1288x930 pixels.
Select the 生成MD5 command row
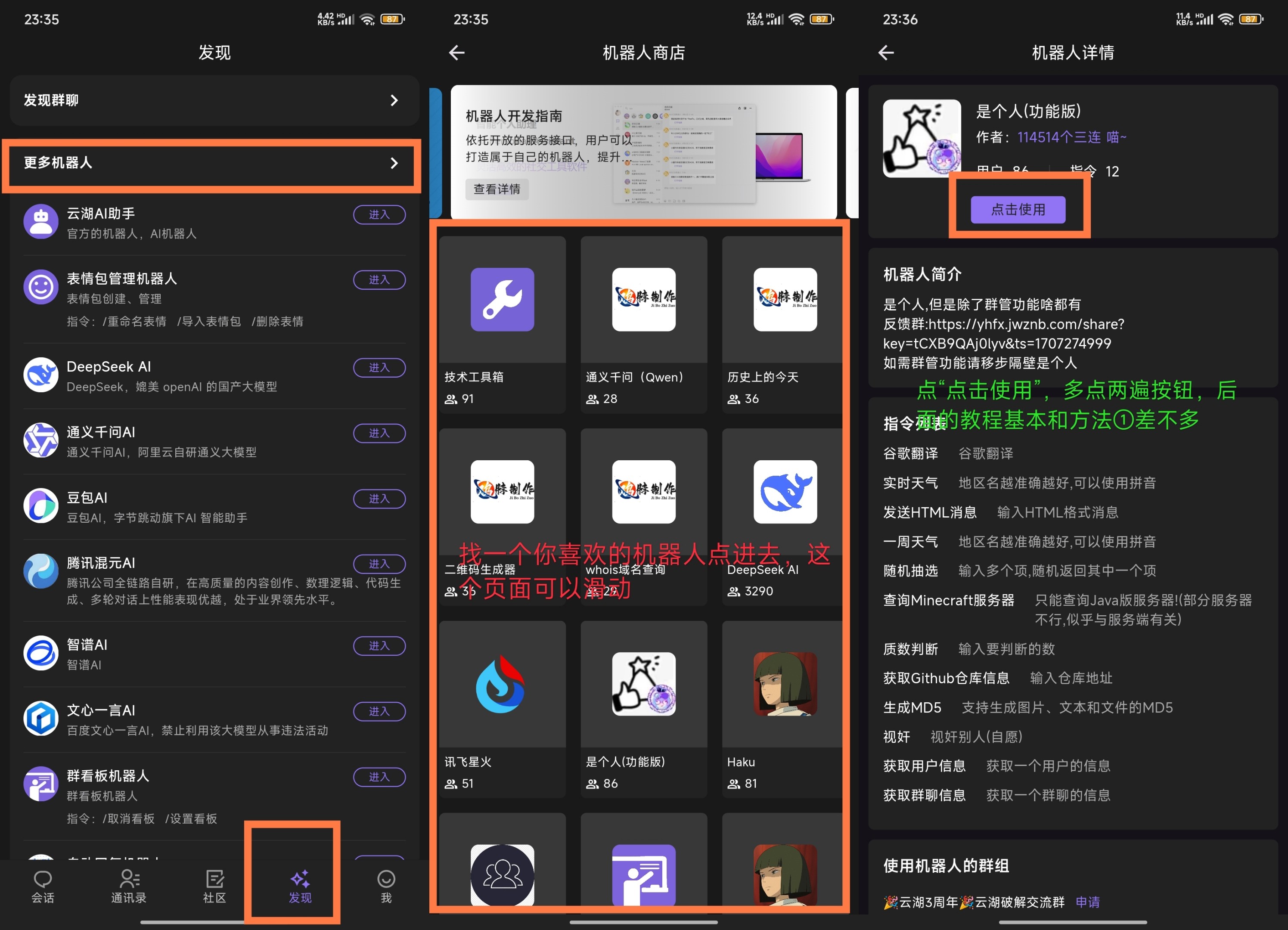coord(1072,707)
